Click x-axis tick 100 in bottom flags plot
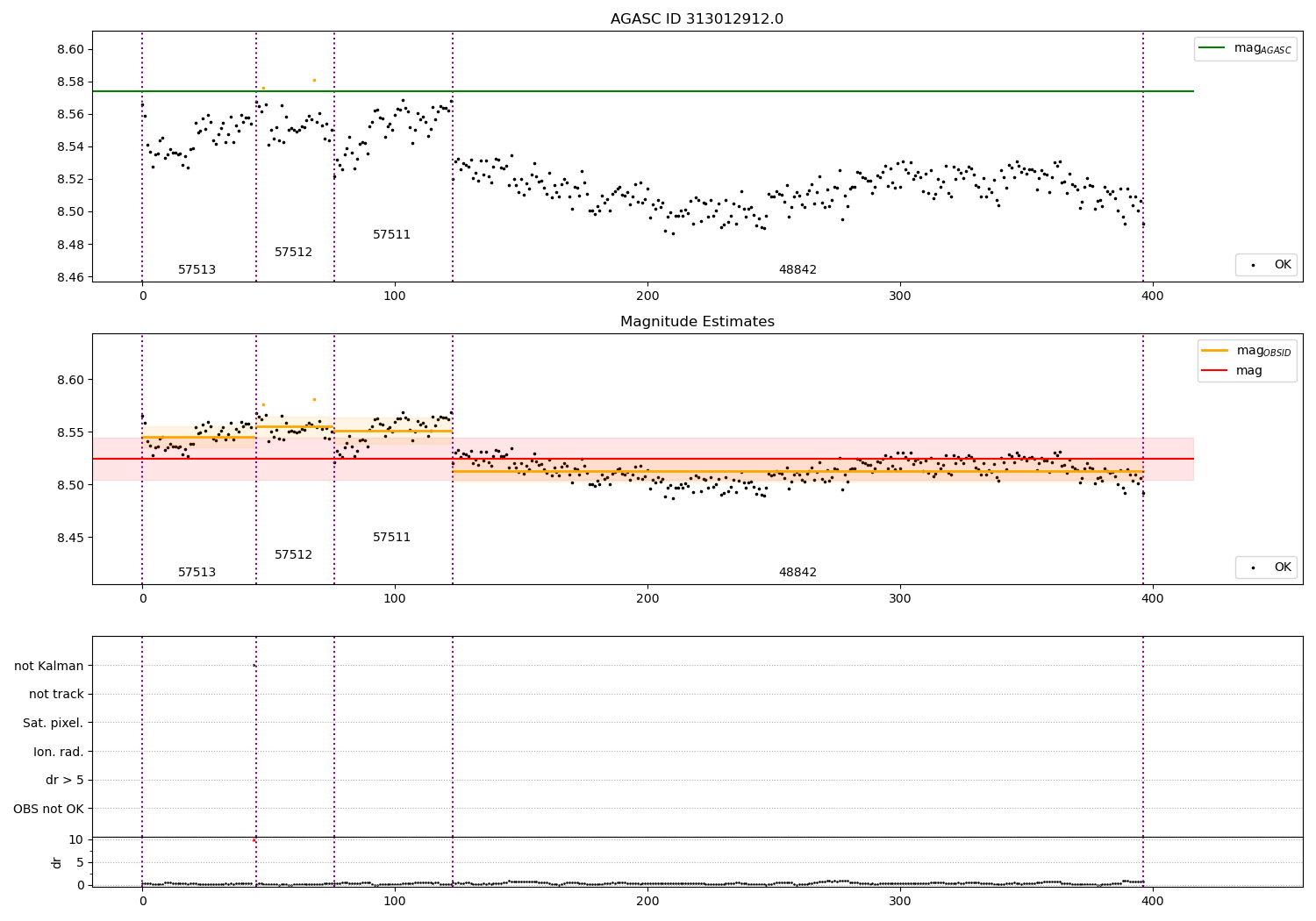 click(395, 902)
